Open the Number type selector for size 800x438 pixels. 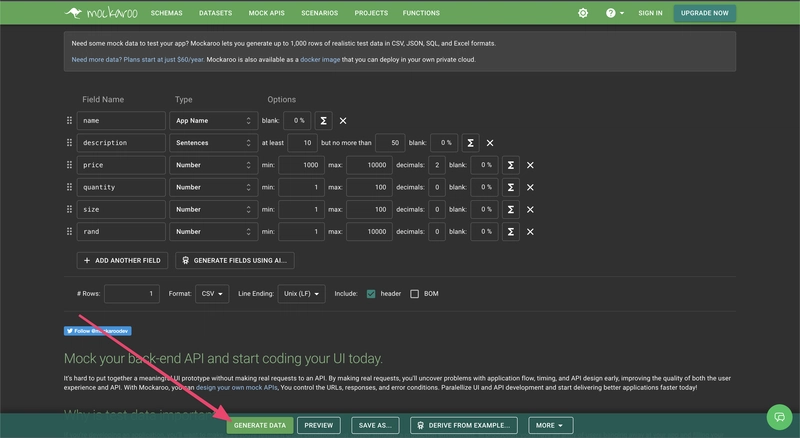[213, 209]
